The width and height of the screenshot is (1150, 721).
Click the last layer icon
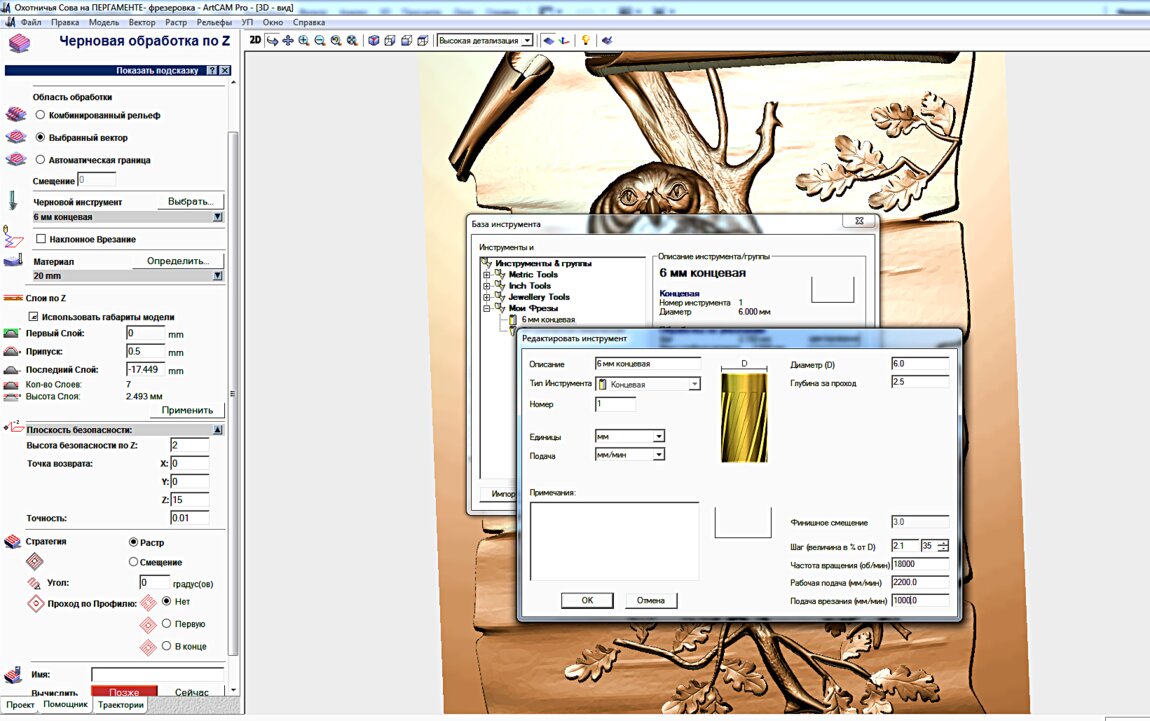click(x=11, y=370)
